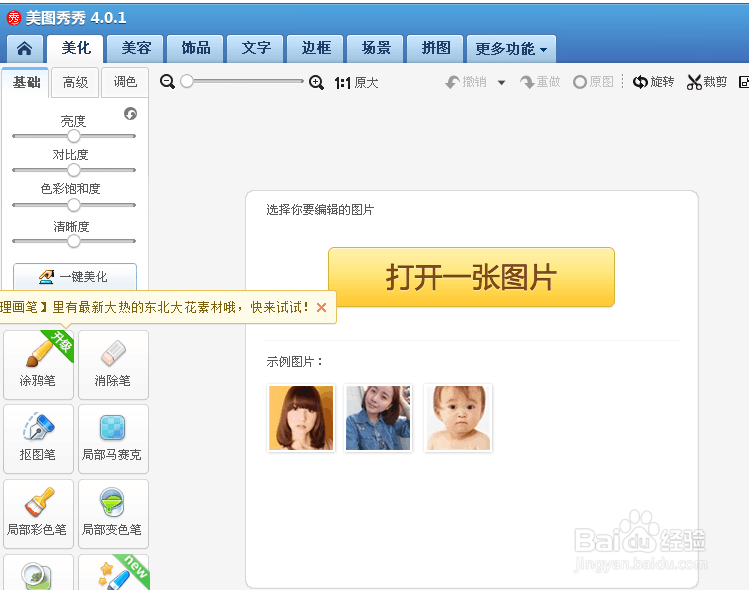Click the 色彩饱和度 saturation slider handle
Screen dimensions: 749x590
(x=74, y=205)
